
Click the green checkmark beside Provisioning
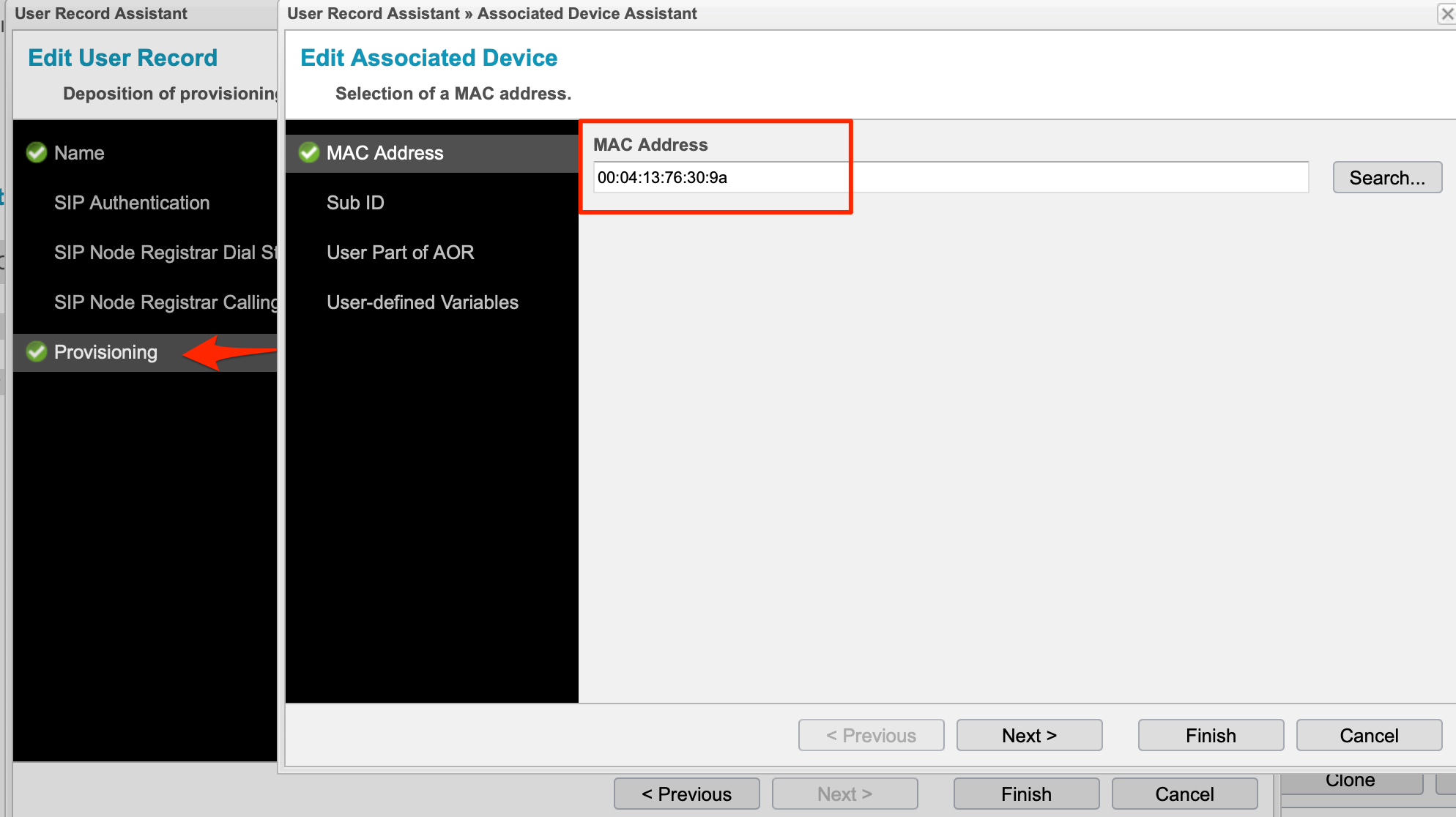pyautogui.click(x=37, y=351)
